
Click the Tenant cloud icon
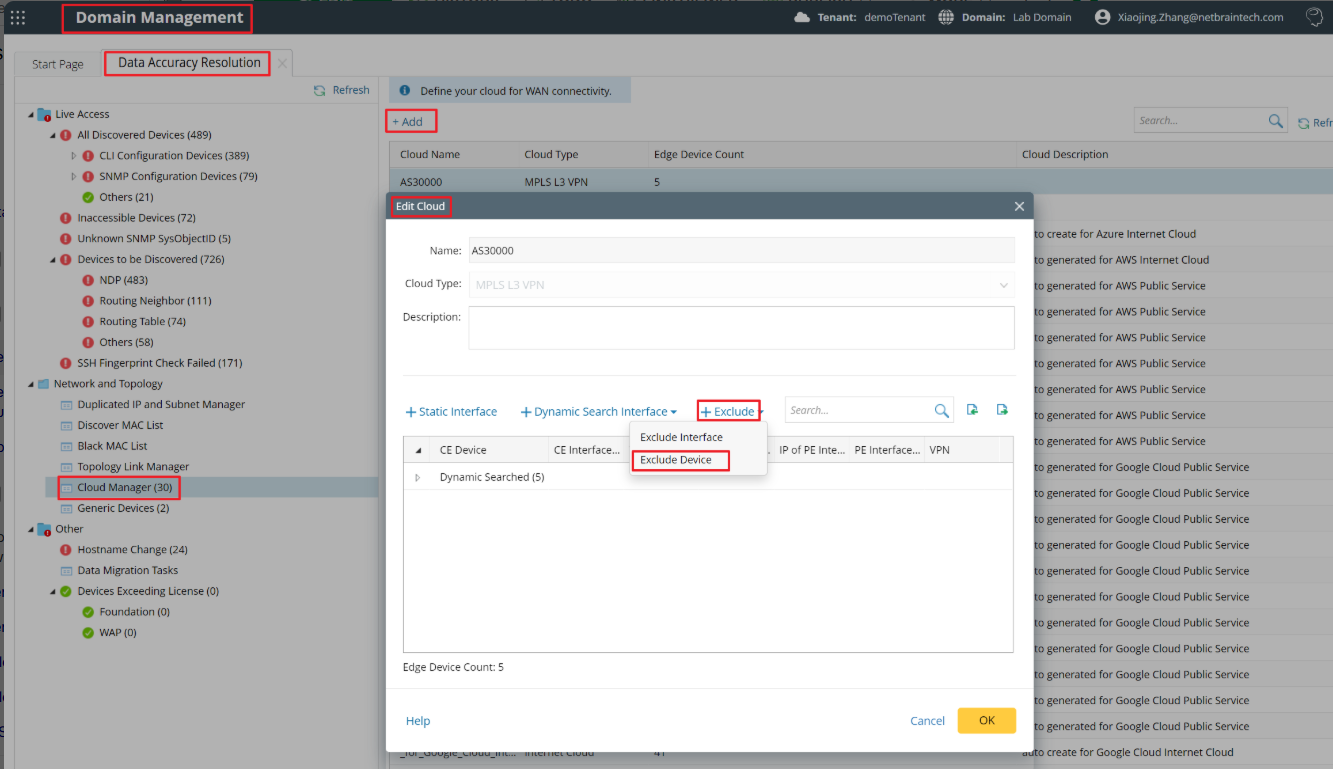801,17
